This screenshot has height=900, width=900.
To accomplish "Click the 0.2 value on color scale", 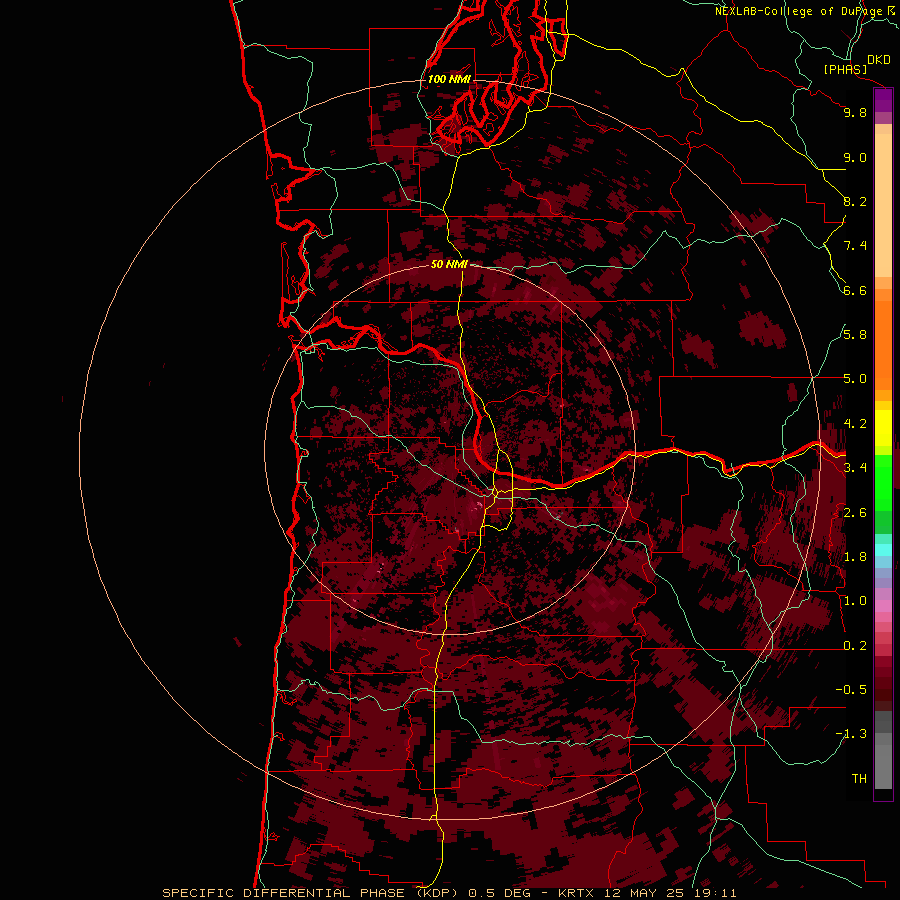I will [855, 646].
